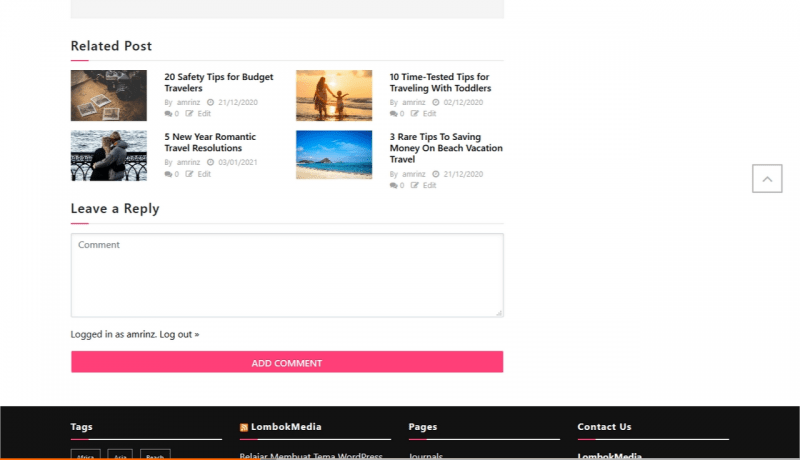This screenshot has width=800, height=460.
Task: Click the LombokMedia footer feed title
Action: pos(286,427)
